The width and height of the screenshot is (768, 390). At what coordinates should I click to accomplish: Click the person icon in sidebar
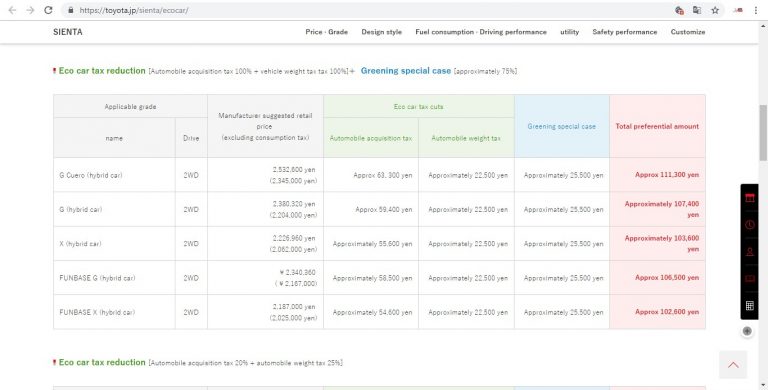click(749, 252)
